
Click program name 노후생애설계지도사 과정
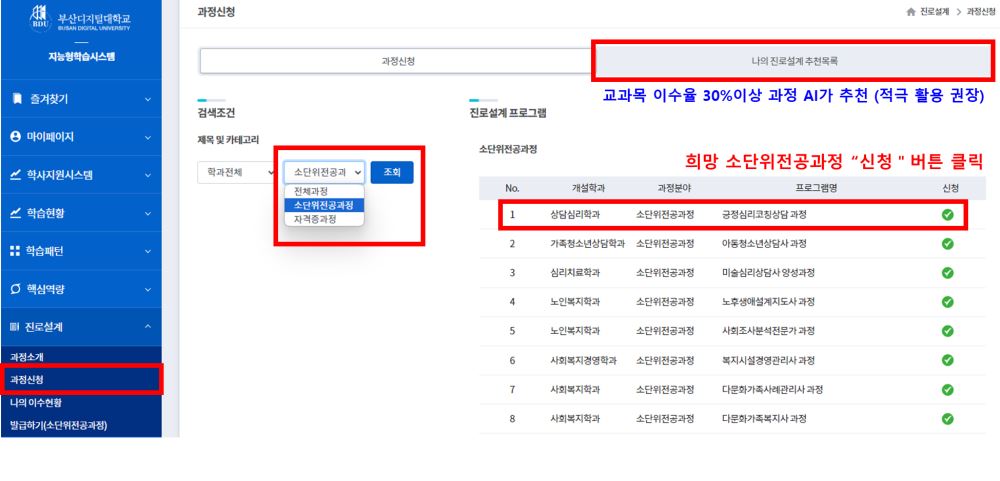[768, 302]
